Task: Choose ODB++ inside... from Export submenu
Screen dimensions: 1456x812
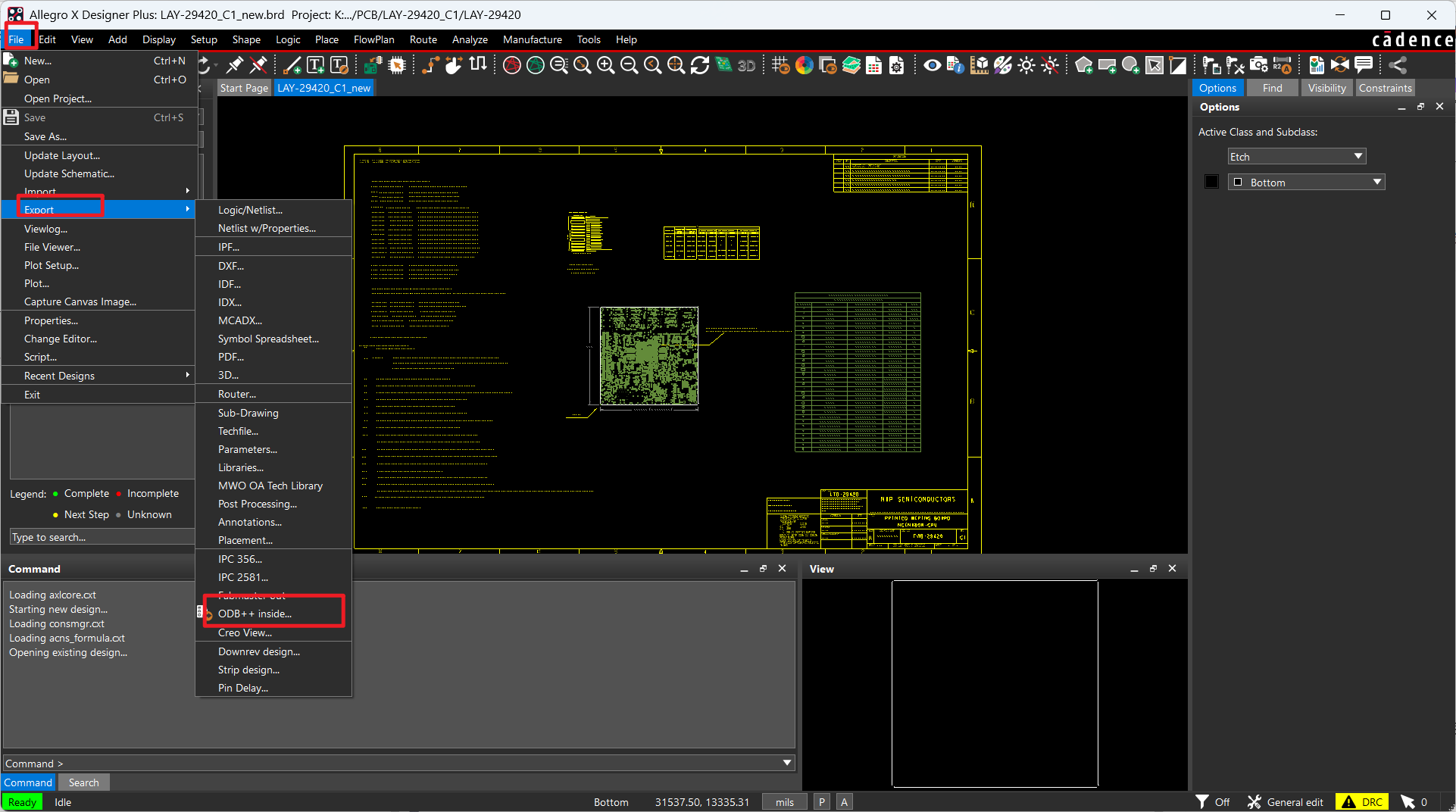Action: pyautogui.click(x=273, y=614)
